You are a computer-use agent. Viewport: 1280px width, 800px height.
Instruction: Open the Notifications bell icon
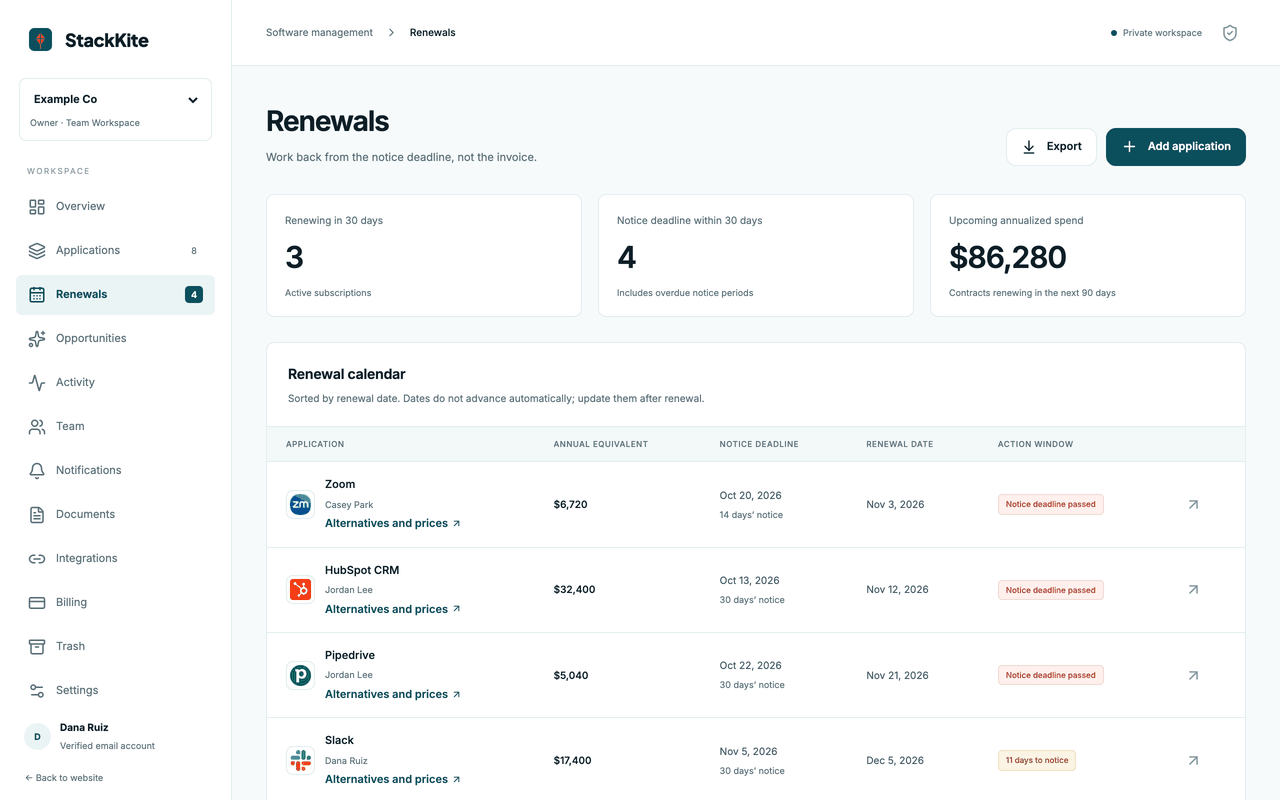click(x=37, y=471)
